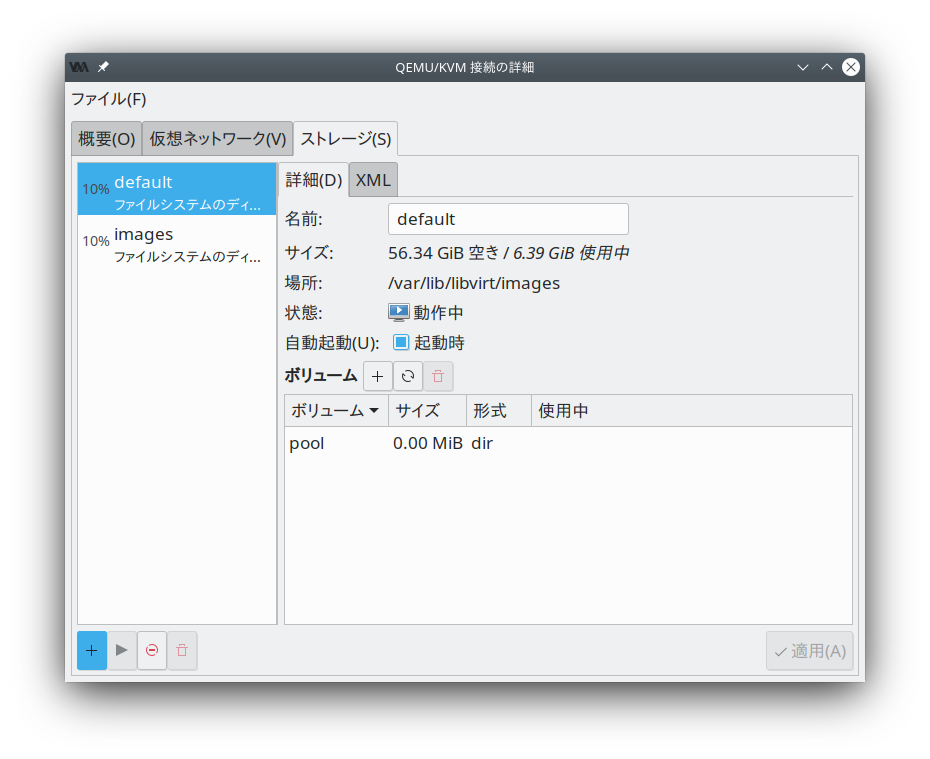Image resolution: width=930 pixels, height=759 pixels.
Task: Select the images storage pool
Action: coord(177,243)
